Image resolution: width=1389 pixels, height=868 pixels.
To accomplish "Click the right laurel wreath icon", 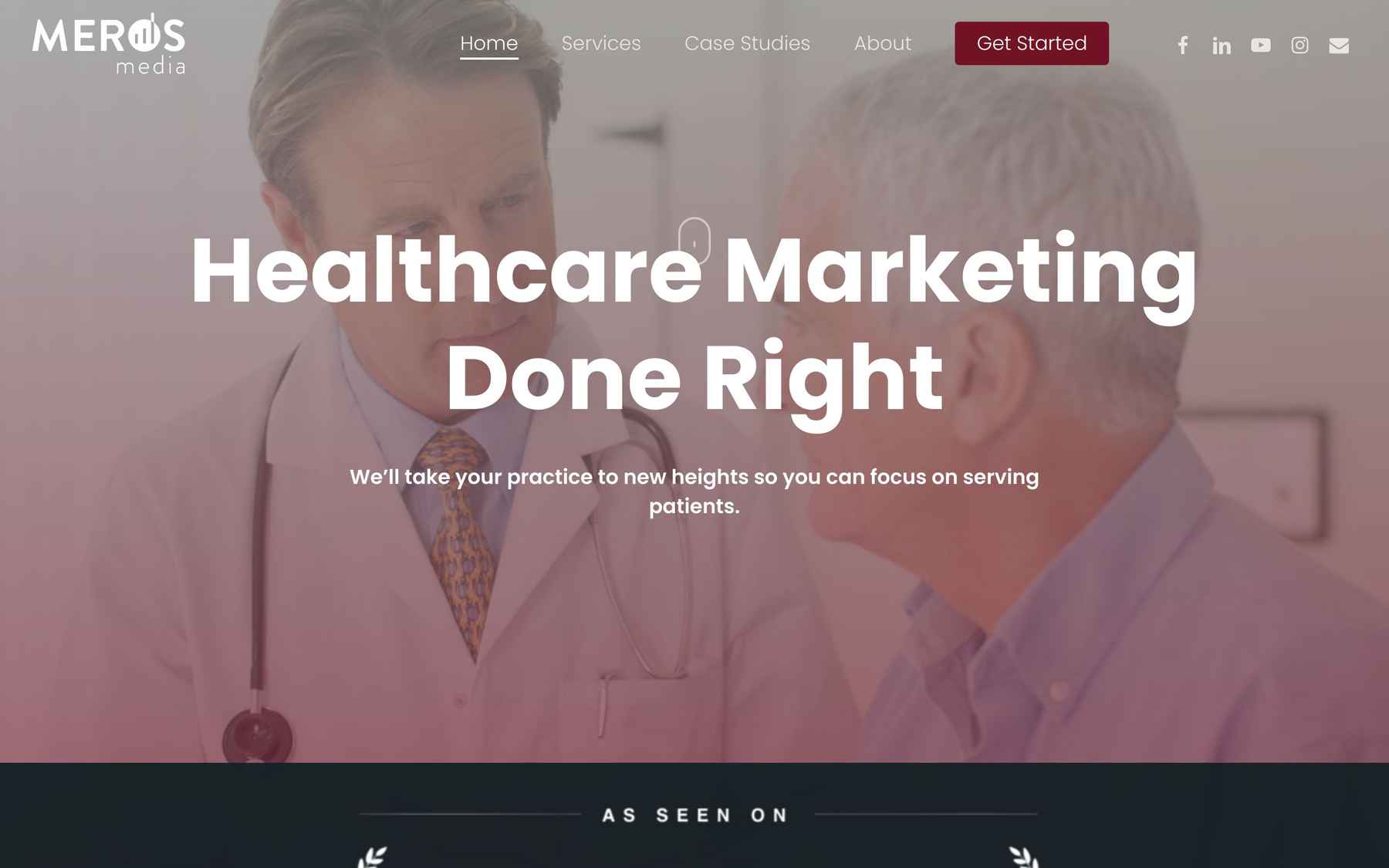I will pyautogui.click(x=1024, y=857).
